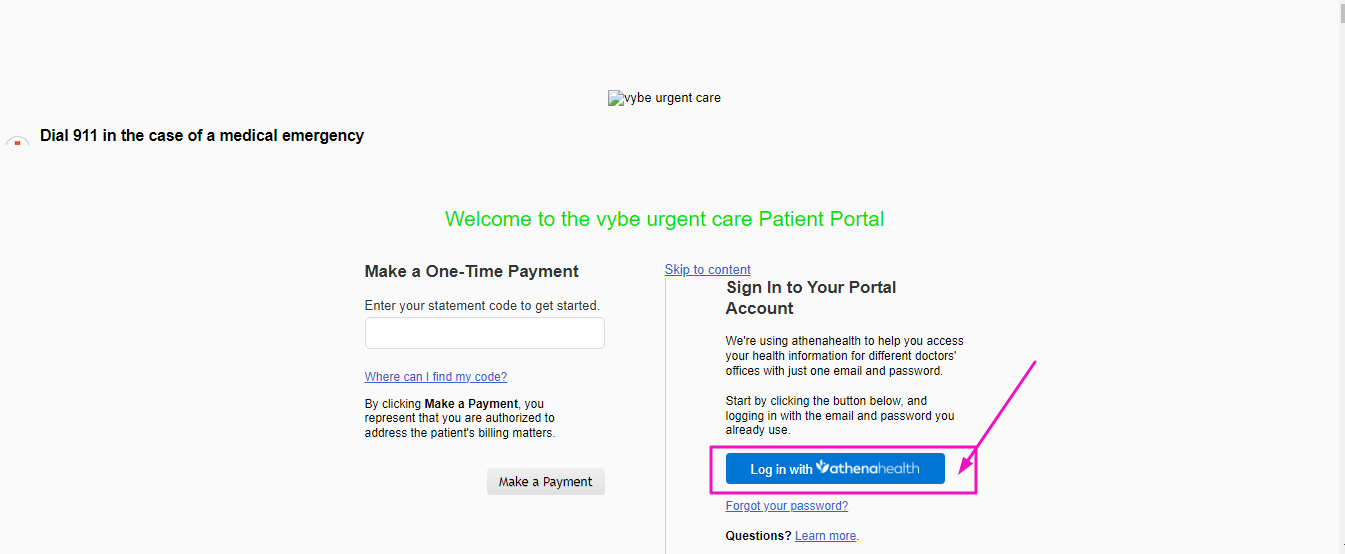Click the green Welcome Patient Portal heading
The height and width of the screenshot is (554, 1345).
point(665,219)
